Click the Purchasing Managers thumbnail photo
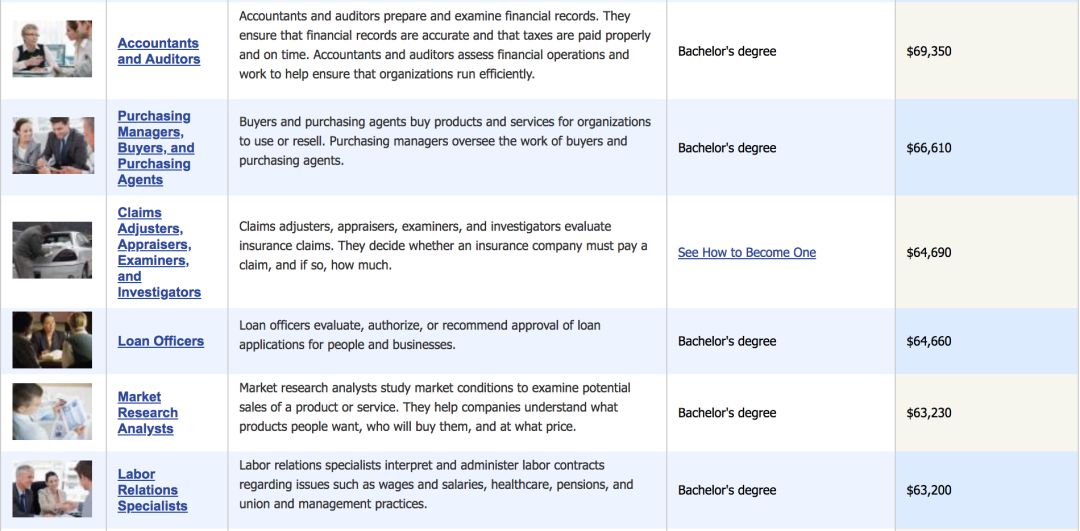The image size is (1080, 531). pyautogui.click(x=52, y=146)
